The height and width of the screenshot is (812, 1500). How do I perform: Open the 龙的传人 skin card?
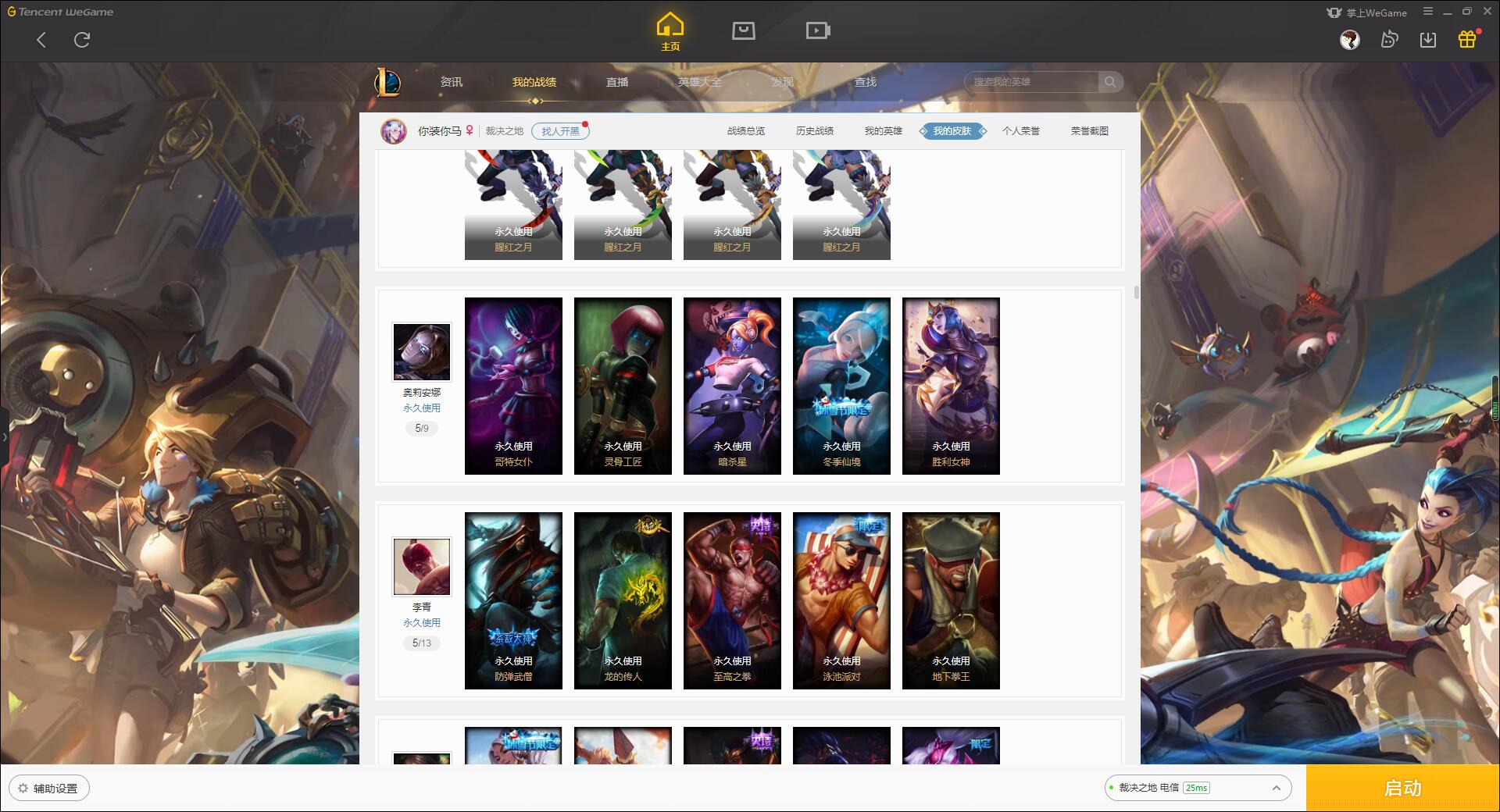[623, 600]
